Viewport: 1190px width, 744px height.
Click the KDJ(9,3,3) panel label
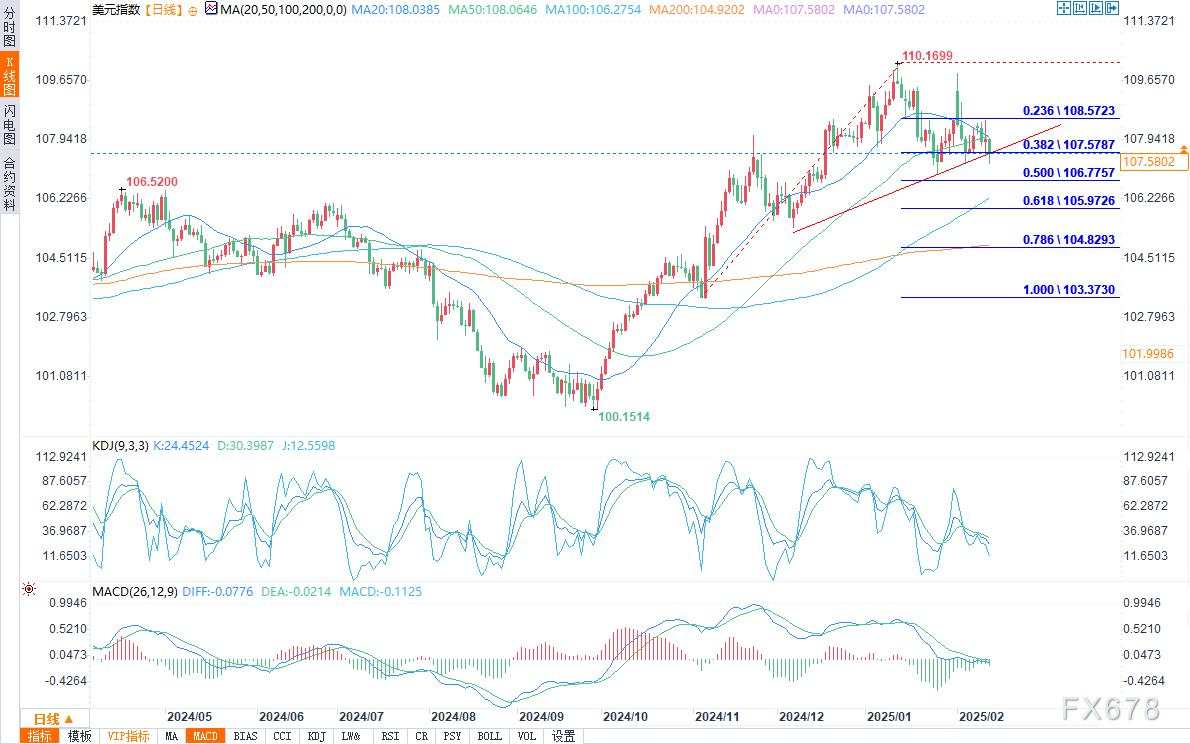(x=120, y=446)
